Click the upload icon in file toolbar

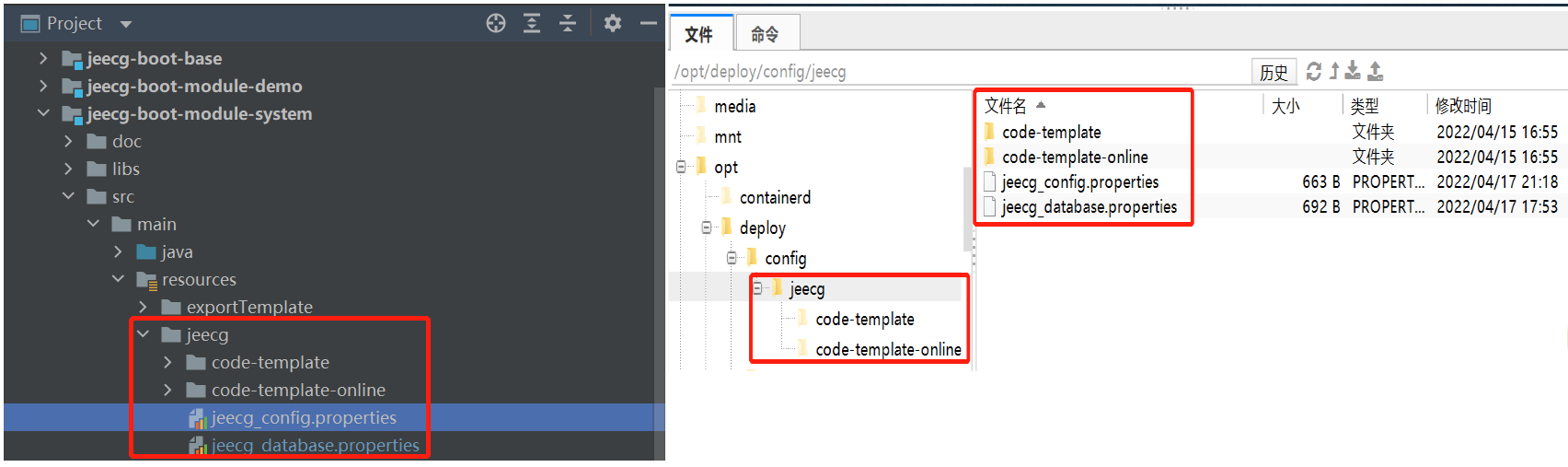click(1375, 71)
